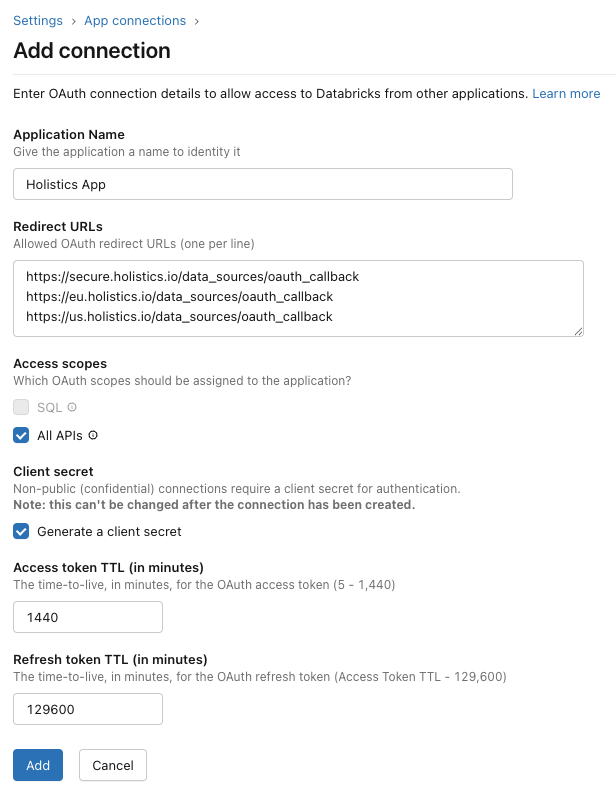Navigate back to Settings via breadcrumb
Image resolution: width=616 pixels, height=801 pixels.
pyautogui.click(x=37, y=20)
